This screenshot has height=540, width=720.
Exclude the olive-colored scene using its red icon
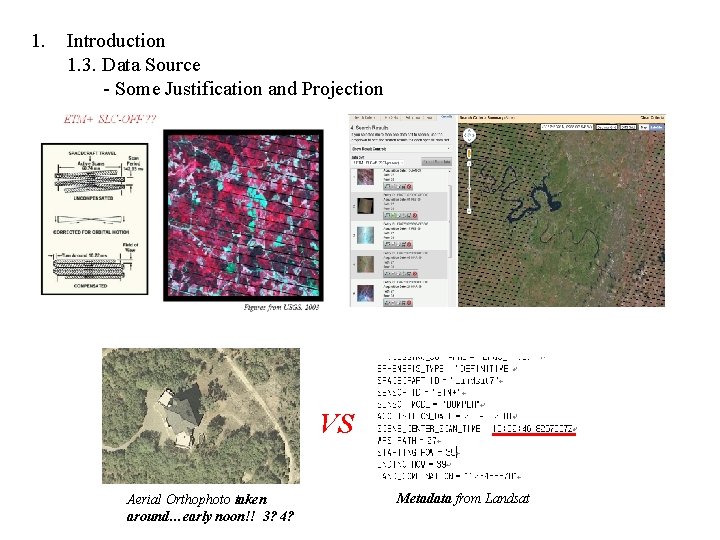(415, 274)
